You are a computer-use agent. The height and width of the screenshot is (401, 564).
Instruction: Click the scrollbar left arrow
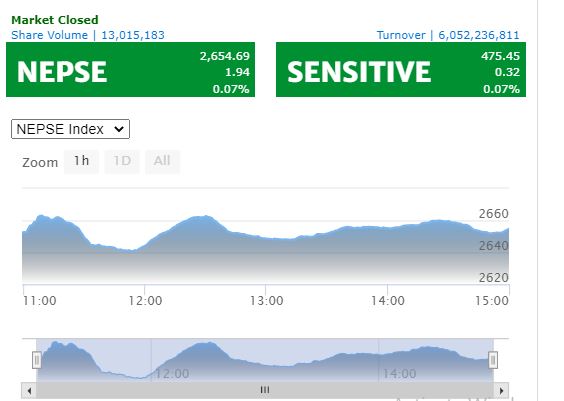pos(29,391)
